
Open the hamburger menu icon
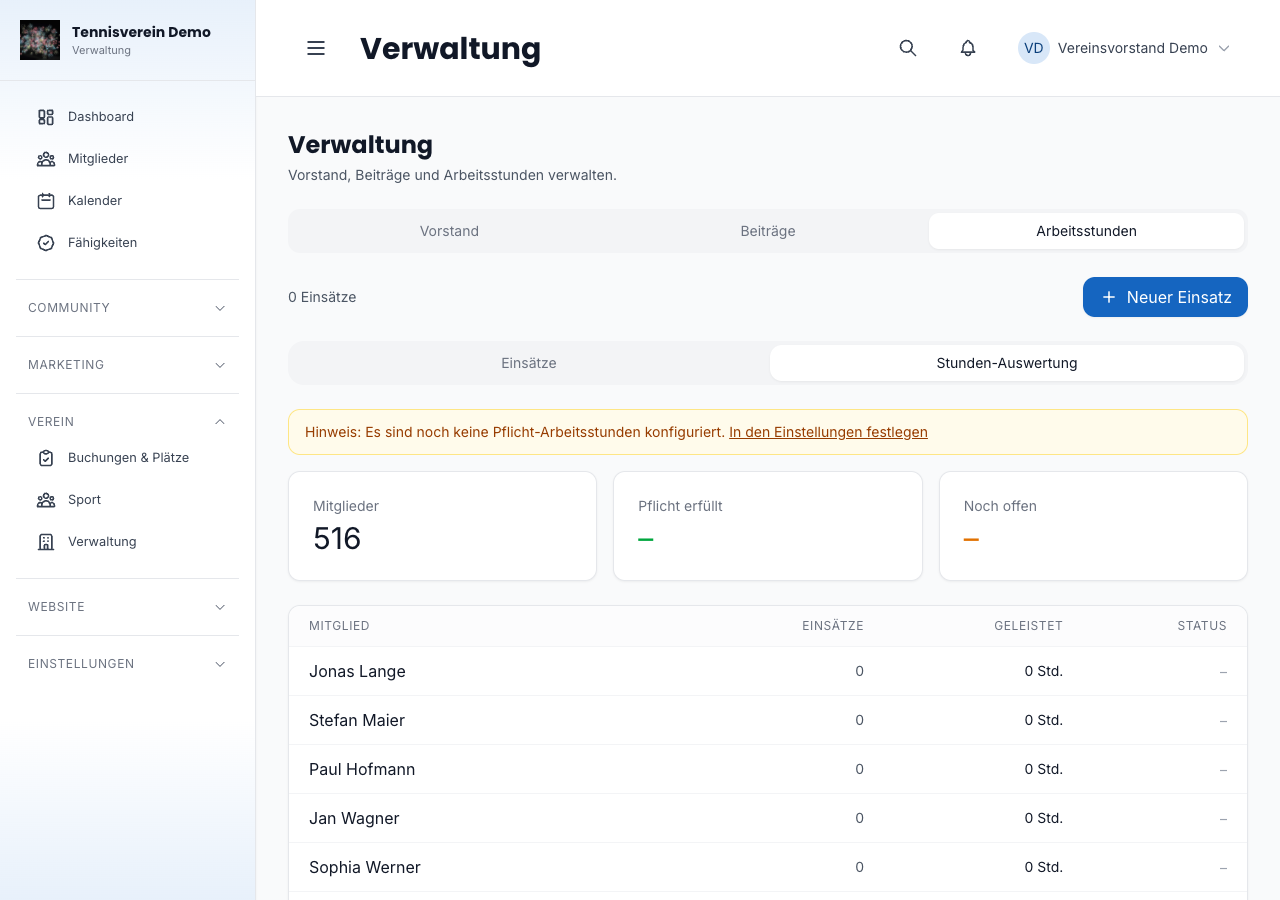tap(316, 48)
